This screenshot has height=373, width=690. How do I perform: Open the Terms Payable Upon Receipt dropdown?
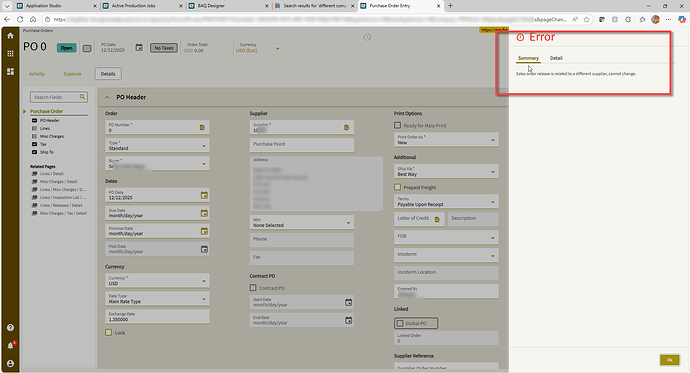[x=446, y=201]
